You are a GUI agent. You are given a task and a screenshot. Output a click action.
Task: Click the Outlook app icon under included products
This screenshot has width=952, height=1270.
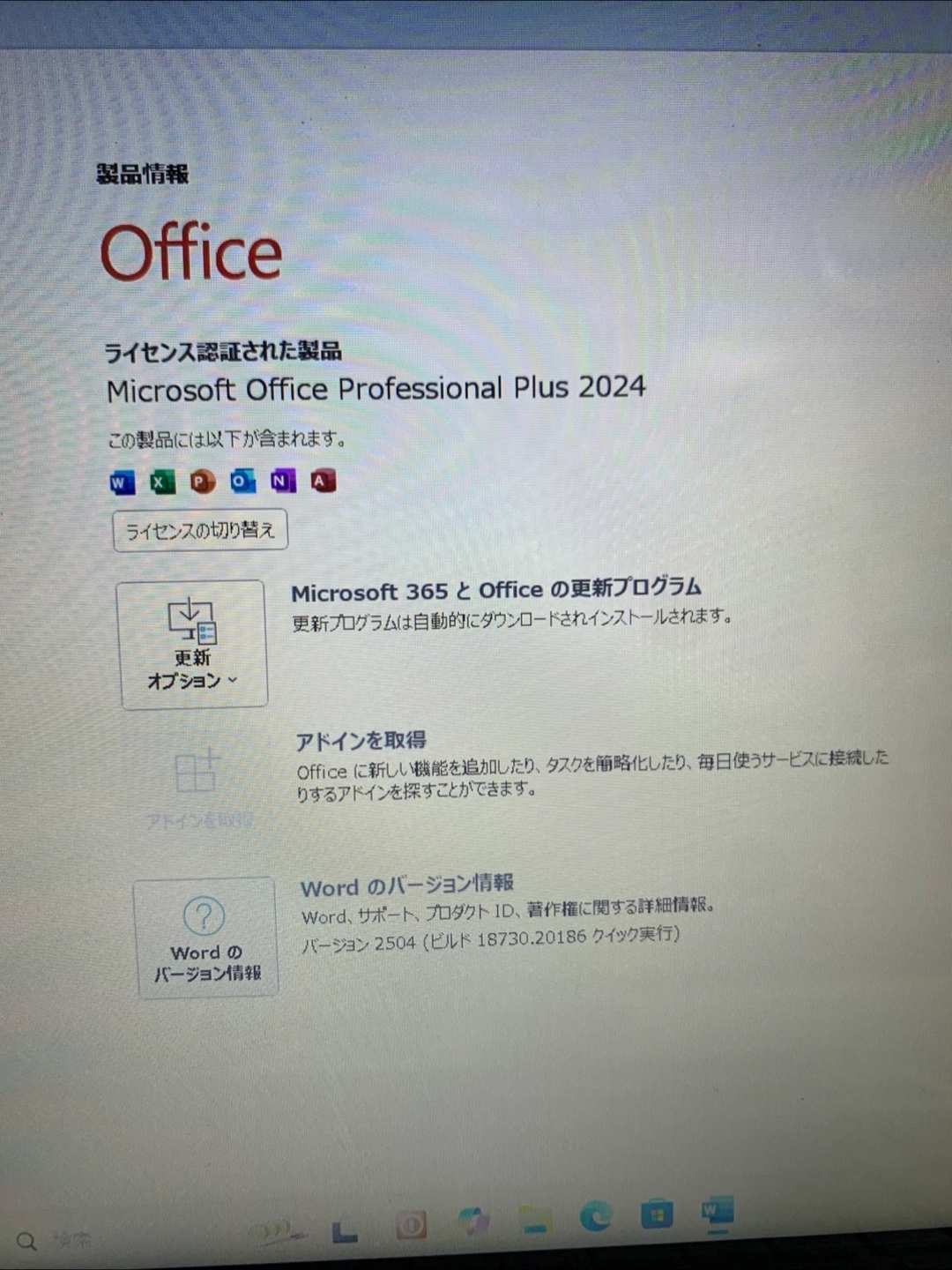242,482
